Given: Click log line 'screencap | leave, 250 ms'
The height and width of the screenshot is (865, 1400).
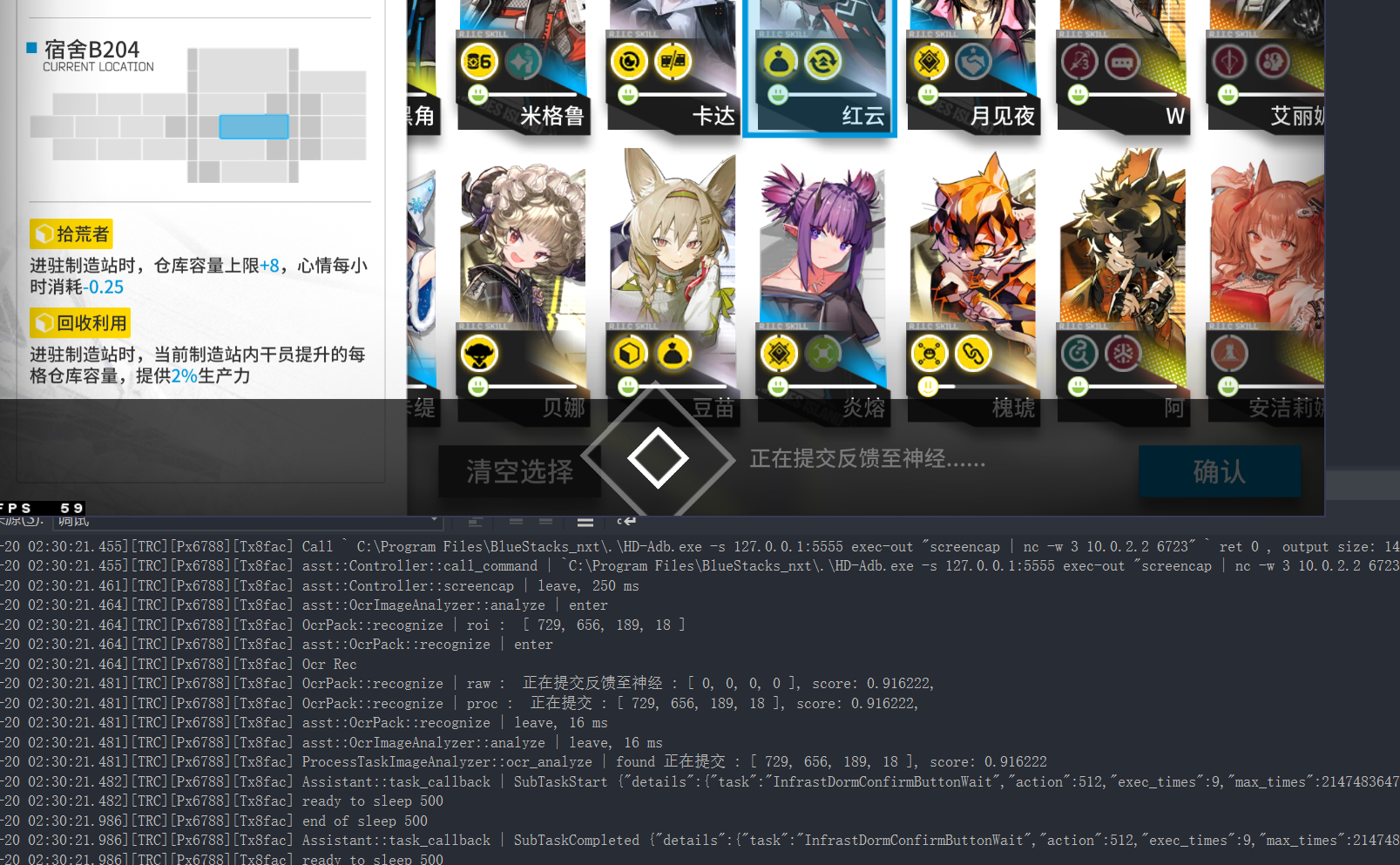Looking at the screenshot, I should 470,585.
